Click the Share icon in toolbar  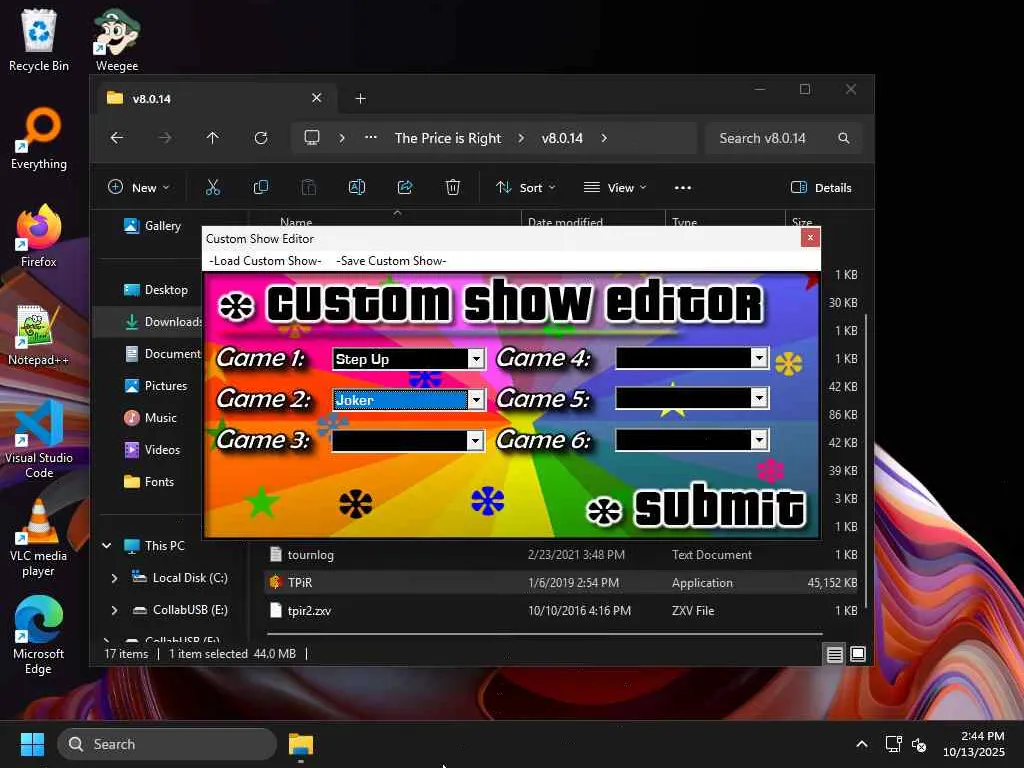(405, 187)
